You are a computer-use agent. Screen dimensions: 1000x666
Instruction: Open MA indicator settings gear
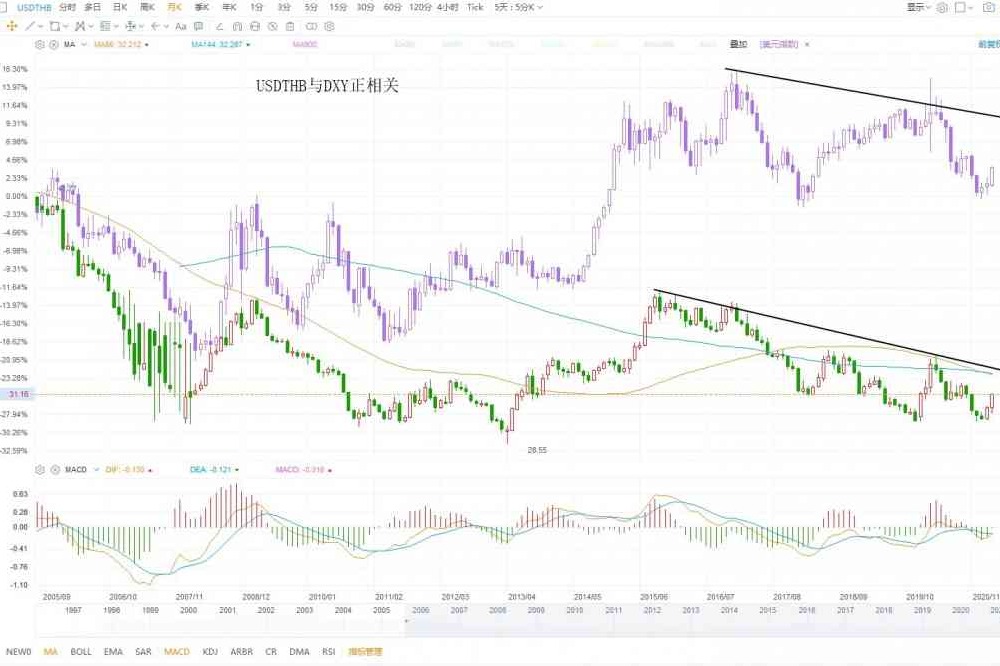pos(40,45)
